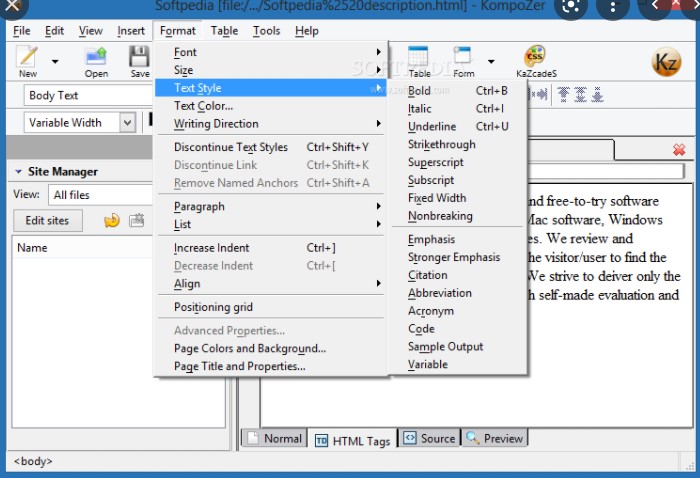The width and height of the screenshot is (700, 478).
Task: Select Citation style
Action: [458, 275]
